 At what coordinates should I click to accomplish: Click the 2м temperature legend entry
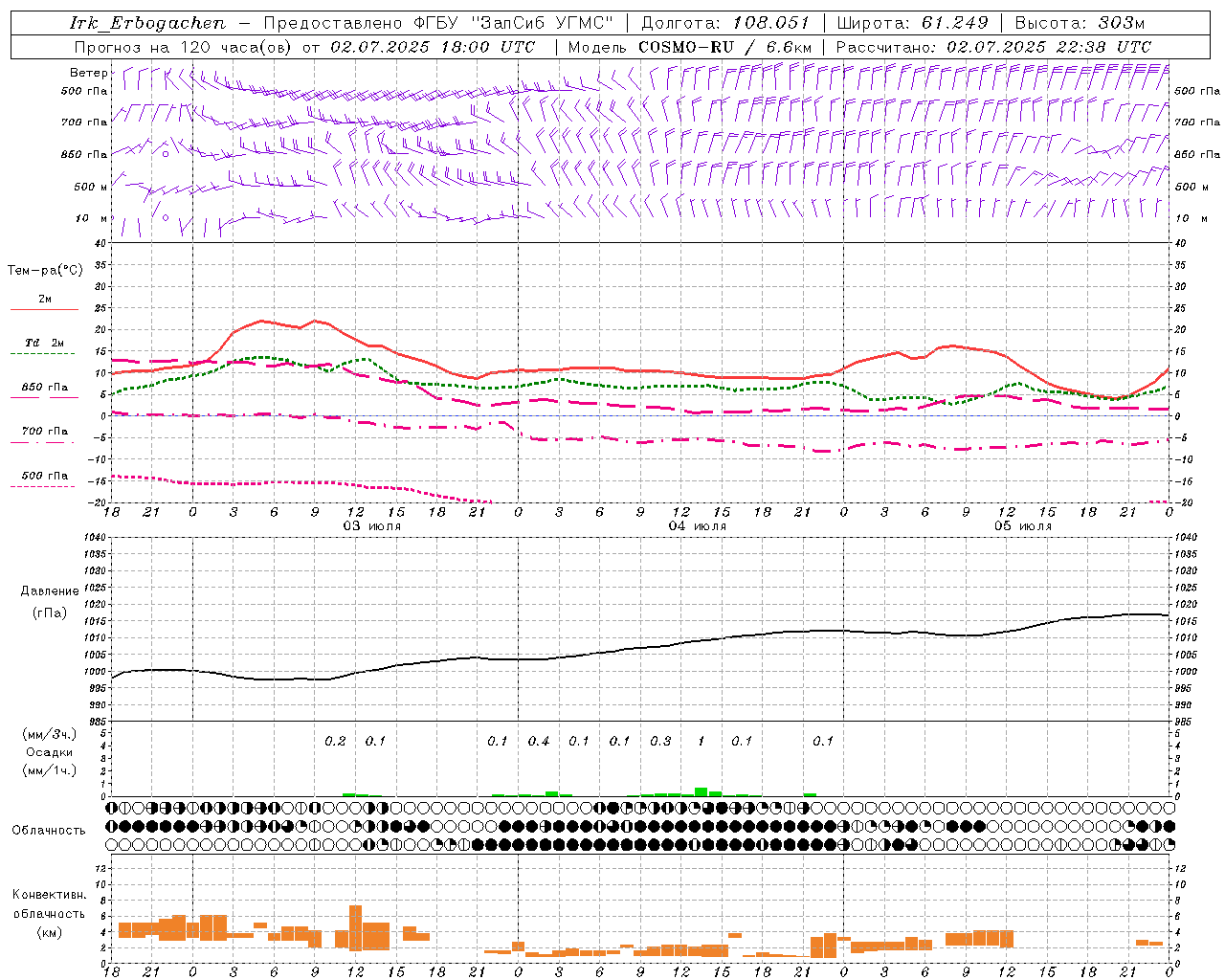[x=45, y=300]
